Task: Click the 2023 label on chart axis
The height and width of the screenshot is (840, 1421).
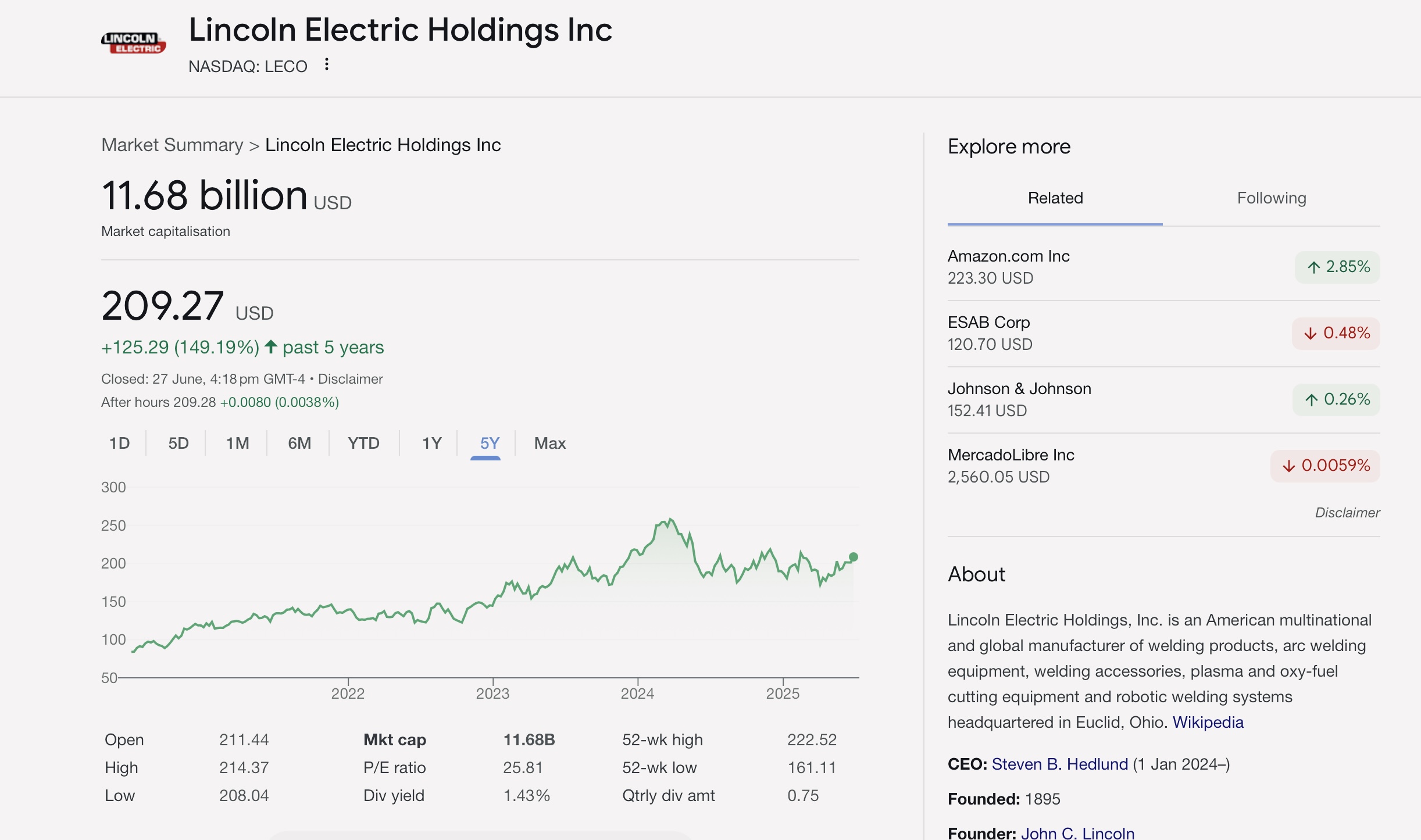Action: click(492, 694)
